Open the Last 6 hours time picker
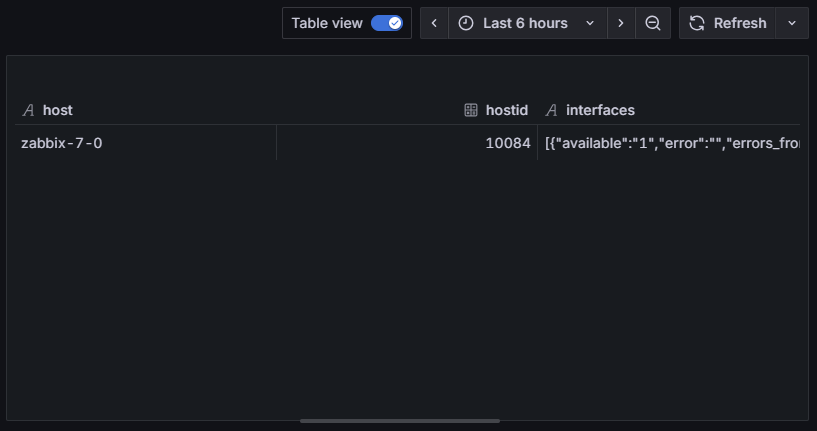Screen dimensions: 817x431 (525, 23)
